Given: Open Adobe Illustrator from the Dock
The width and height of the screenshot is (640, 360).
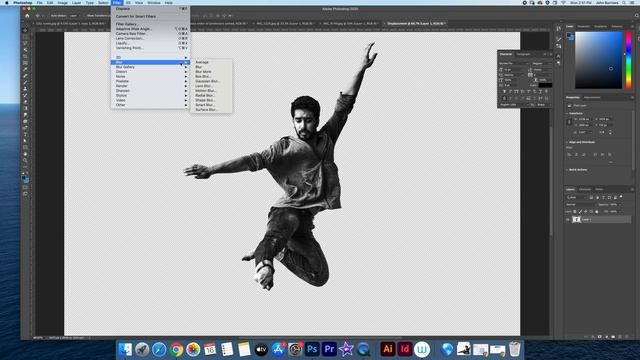Looking at the screenshot, I should [x=387, y=349].
